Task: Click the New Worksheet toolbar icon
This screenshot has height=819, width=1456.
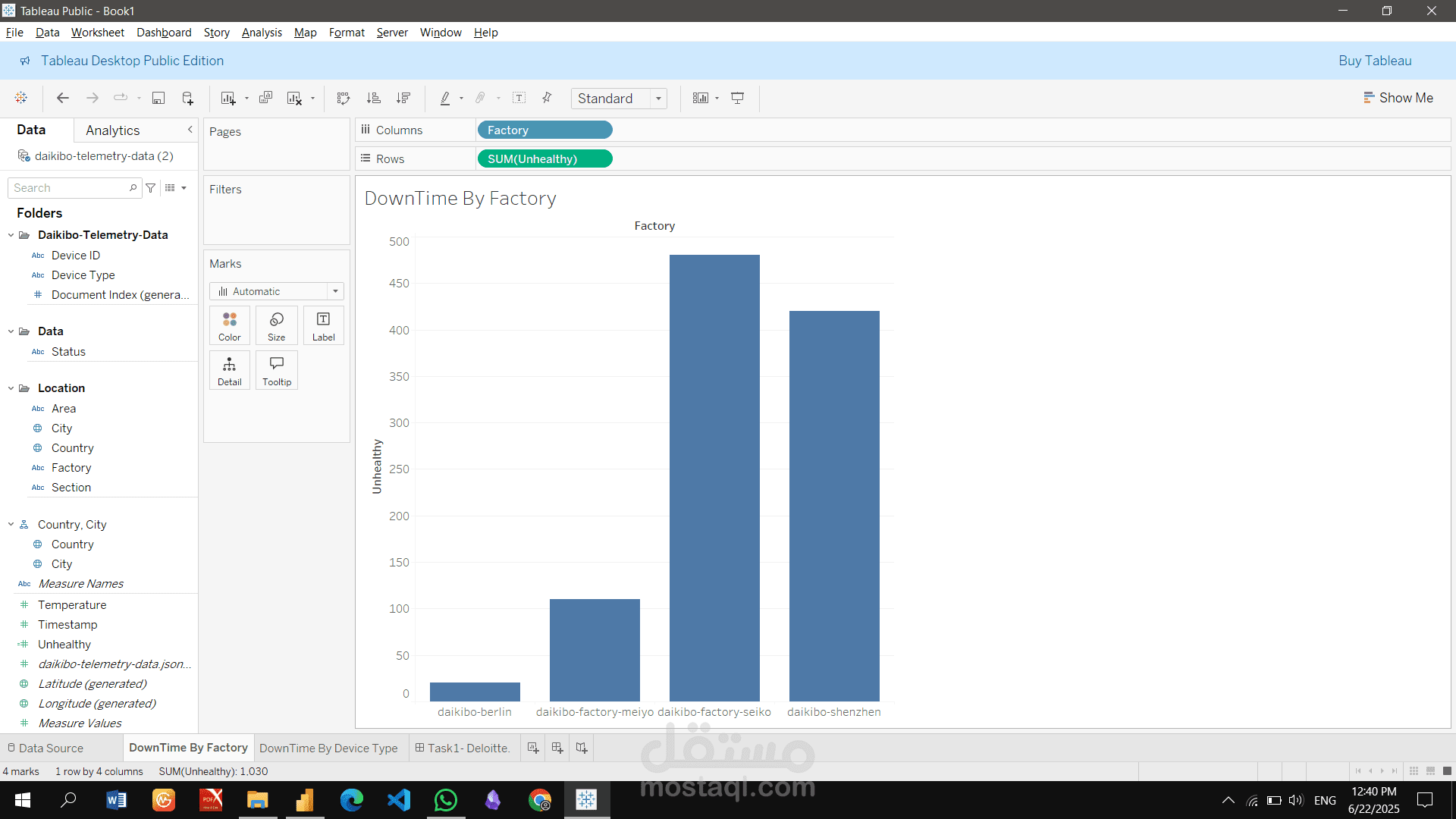Action: click(227, 98)
